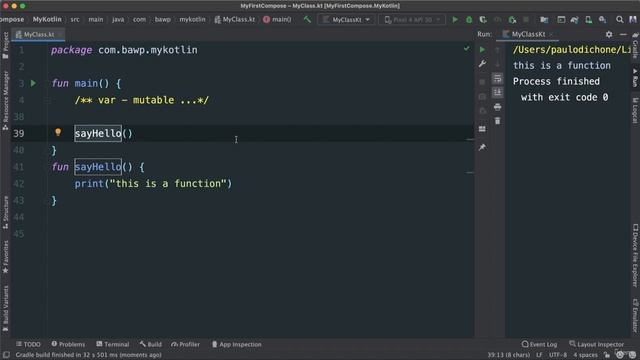The image size is (640, 360).
Task: Click the bawp breadcrumb
Action: pyautogui.click(x=162, y=19)
